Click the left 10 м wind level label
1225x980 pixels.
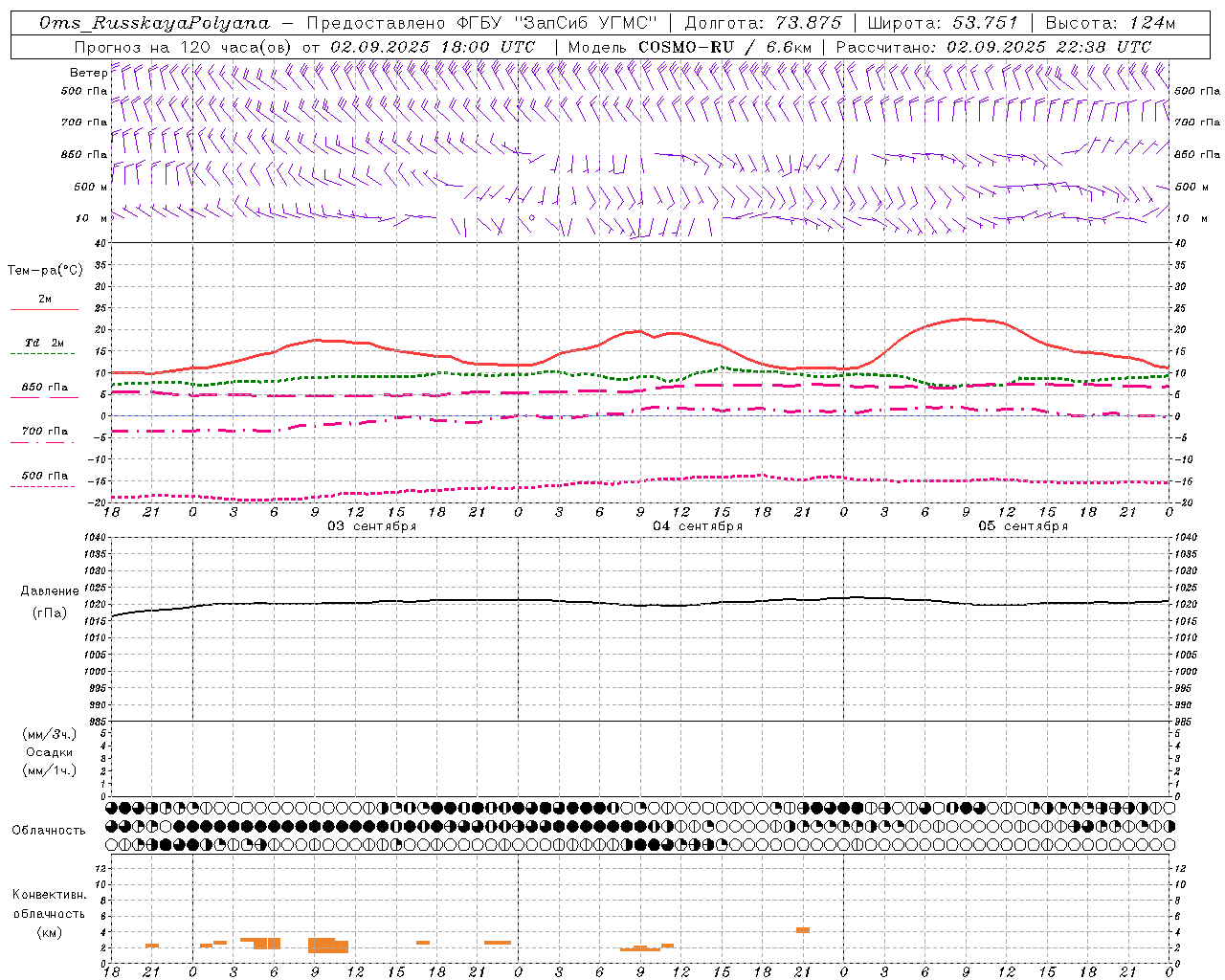coord(91,218)
